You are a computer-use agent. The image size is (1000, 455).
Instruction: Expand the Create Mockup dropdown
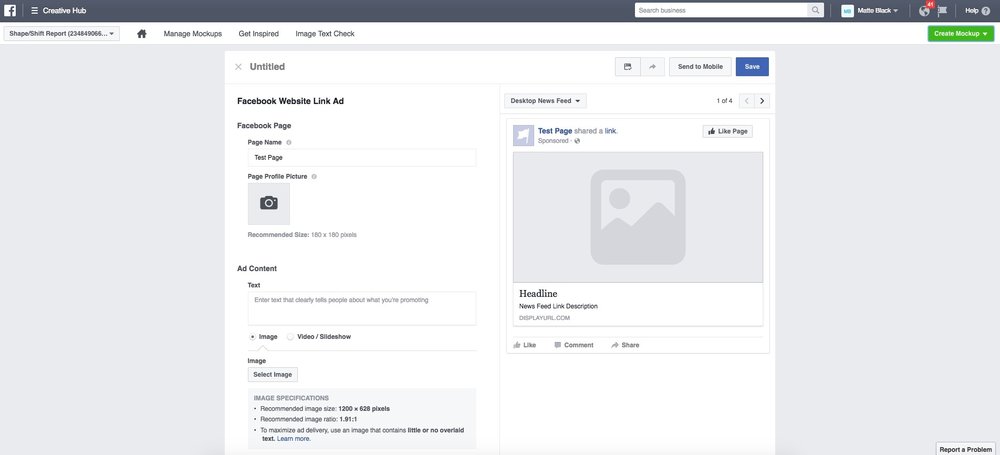[x=960, y=34]
